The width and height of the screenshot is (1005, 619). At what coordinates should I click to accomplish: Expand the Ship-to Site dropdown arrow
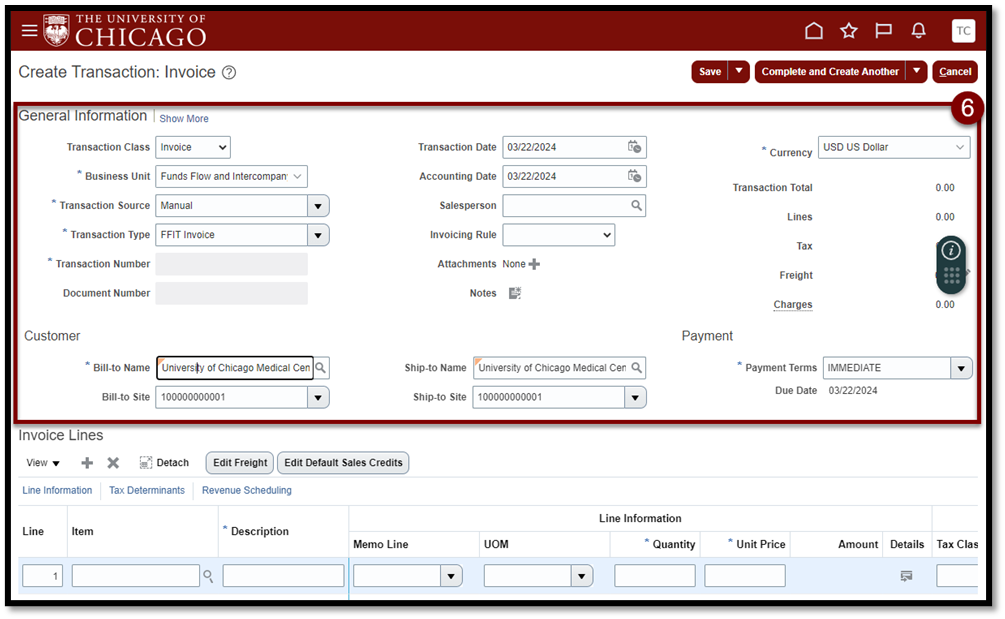point(635,397)
